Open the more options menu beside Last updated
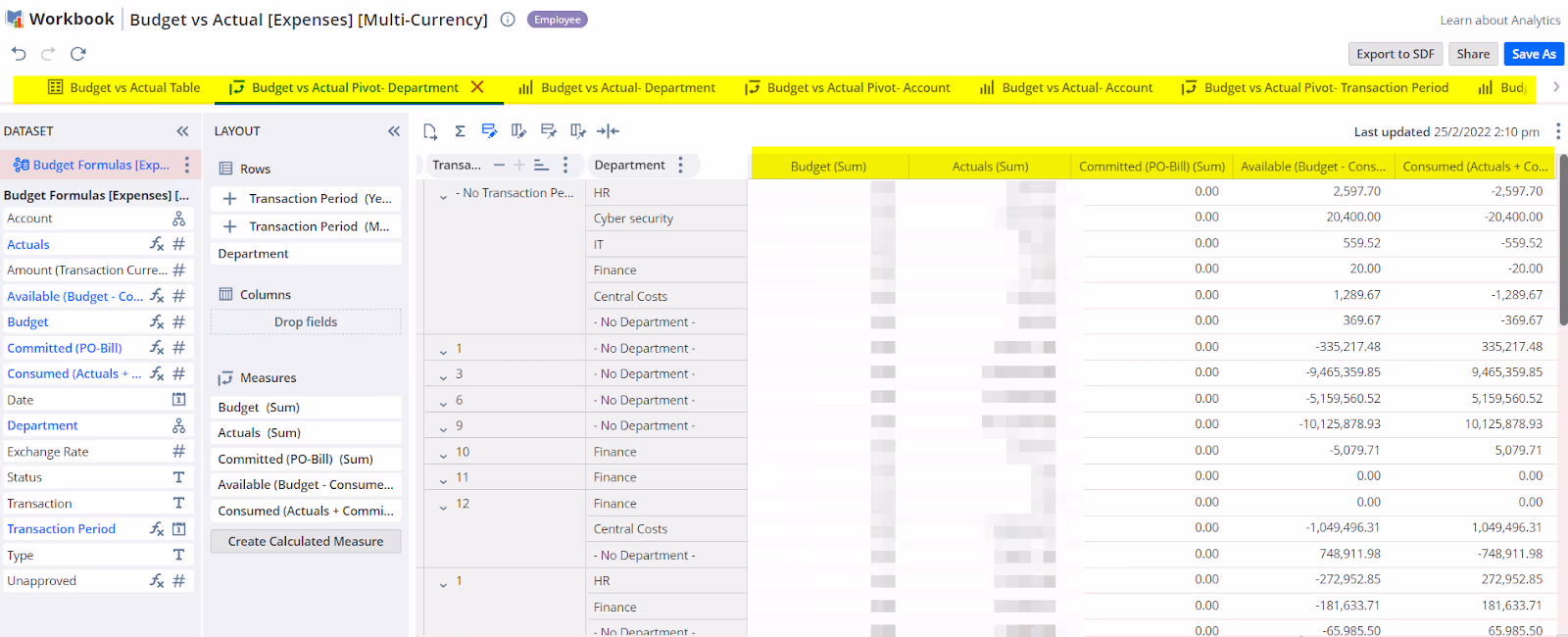 (x=1557, y=131)
